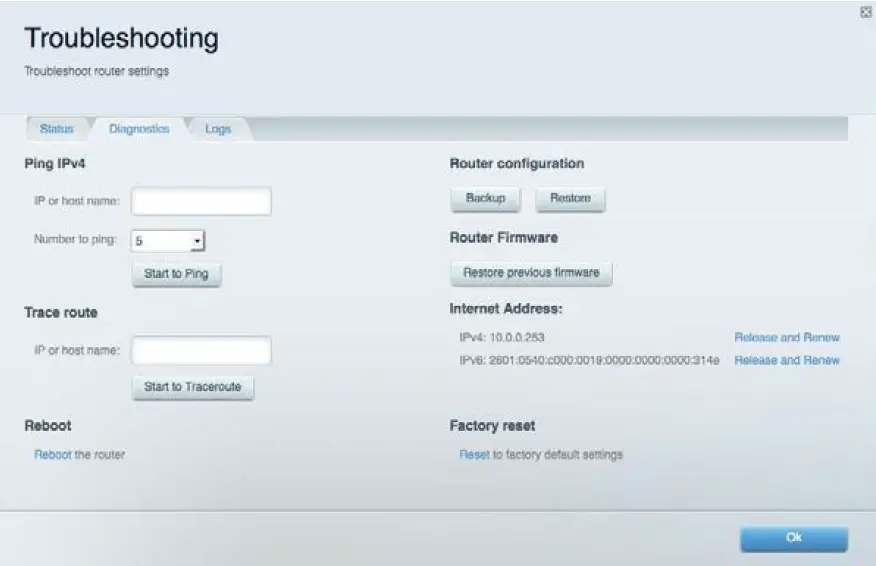Select the Diagnostics tab
This screenshot has width=876, height=566.
pos(139,129)
